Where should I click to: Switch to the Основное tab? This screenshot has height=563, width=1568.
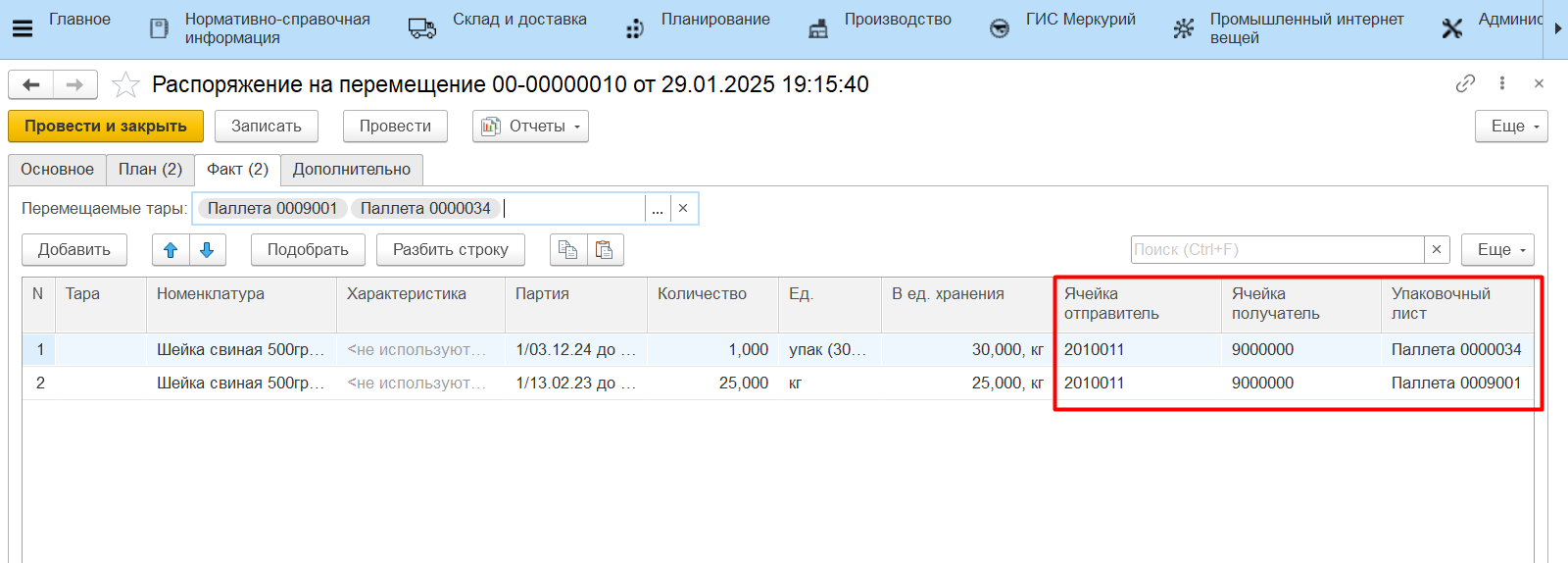tap(58, 170)
